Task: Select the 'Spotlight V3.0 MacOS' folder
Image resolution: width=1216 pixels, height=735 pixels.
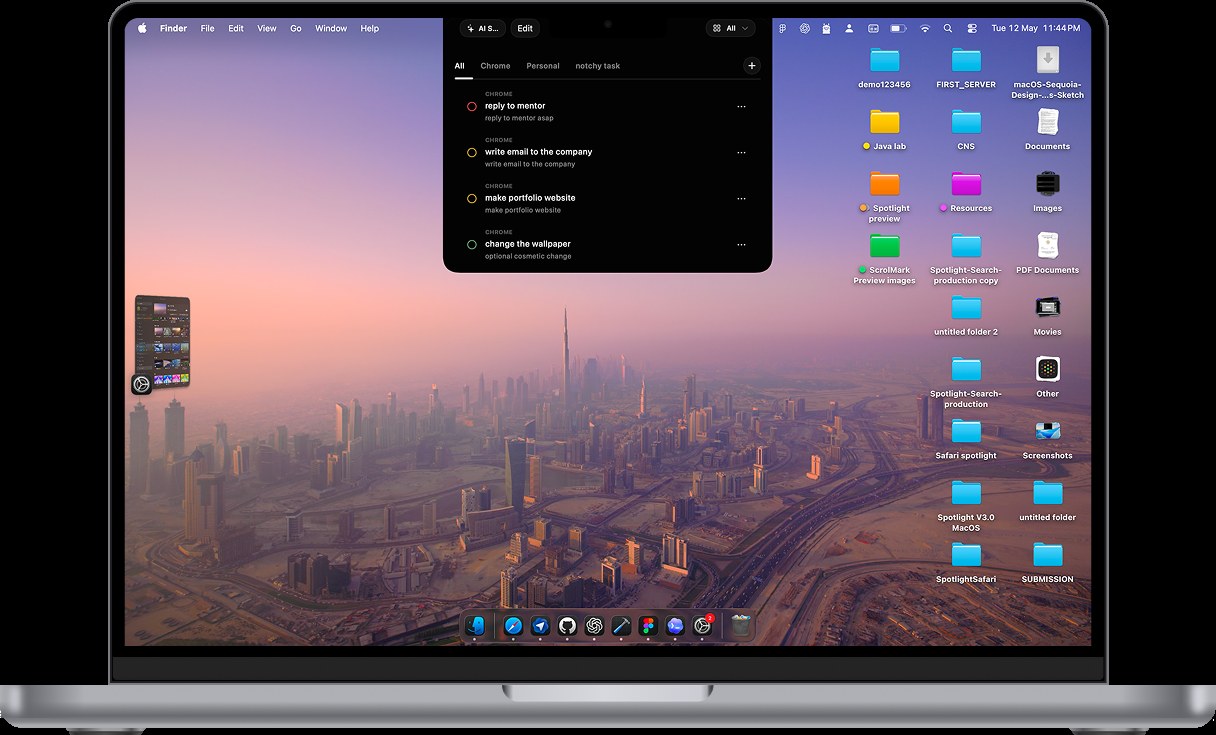Action: pos(966,506)
